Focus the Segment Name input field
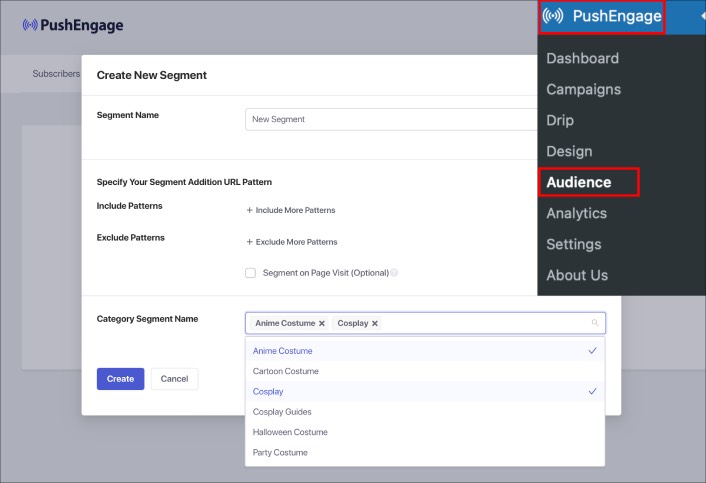The image size is (706, 483). click(391, 119)
